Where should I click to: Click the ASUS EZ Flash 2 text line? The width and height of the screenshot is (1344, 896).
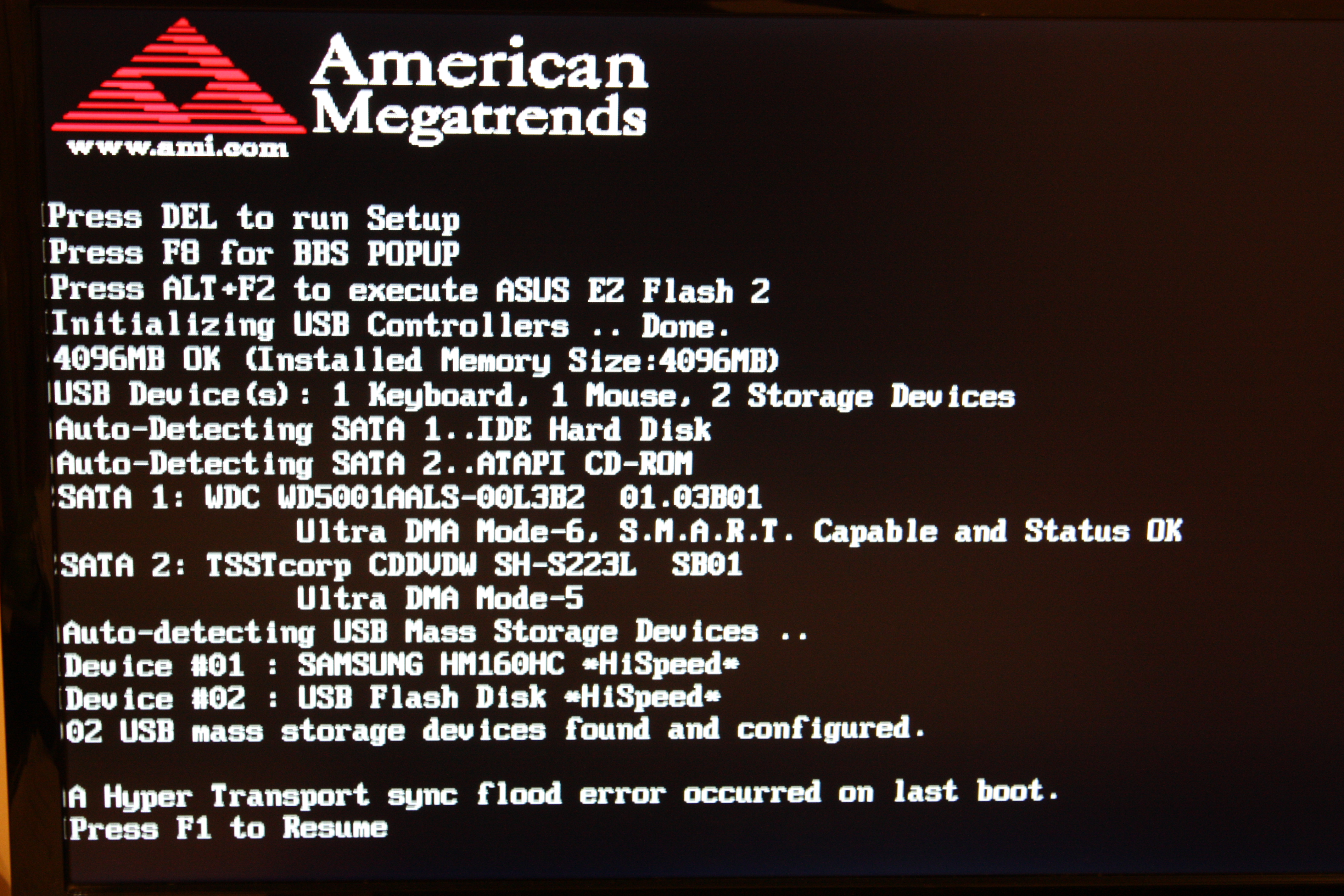(409, 289)
